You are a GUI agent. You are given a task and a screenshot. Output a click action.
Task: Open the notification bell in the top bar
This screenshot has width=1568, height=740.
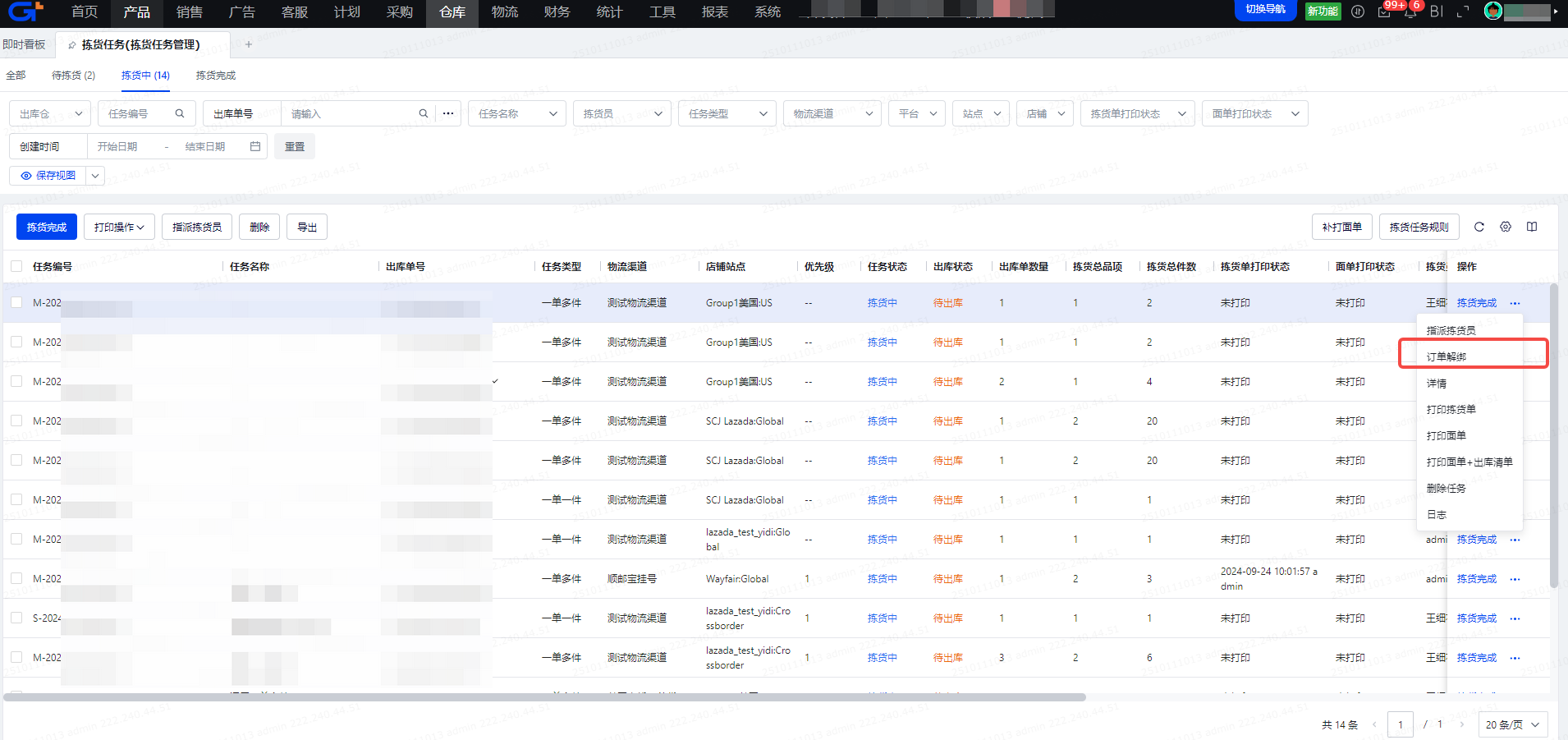tap(1410, 11)
